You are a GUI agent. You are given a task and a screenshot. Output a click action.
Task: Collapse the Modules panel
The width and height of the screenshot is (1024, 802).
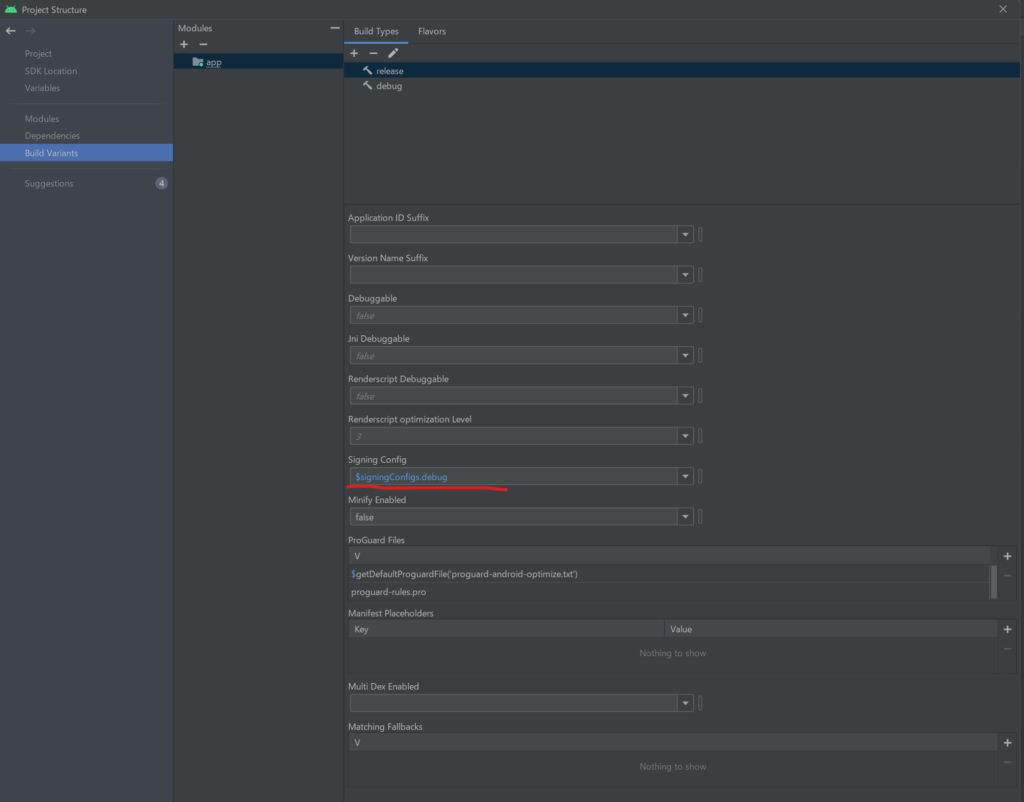point(335,28)
